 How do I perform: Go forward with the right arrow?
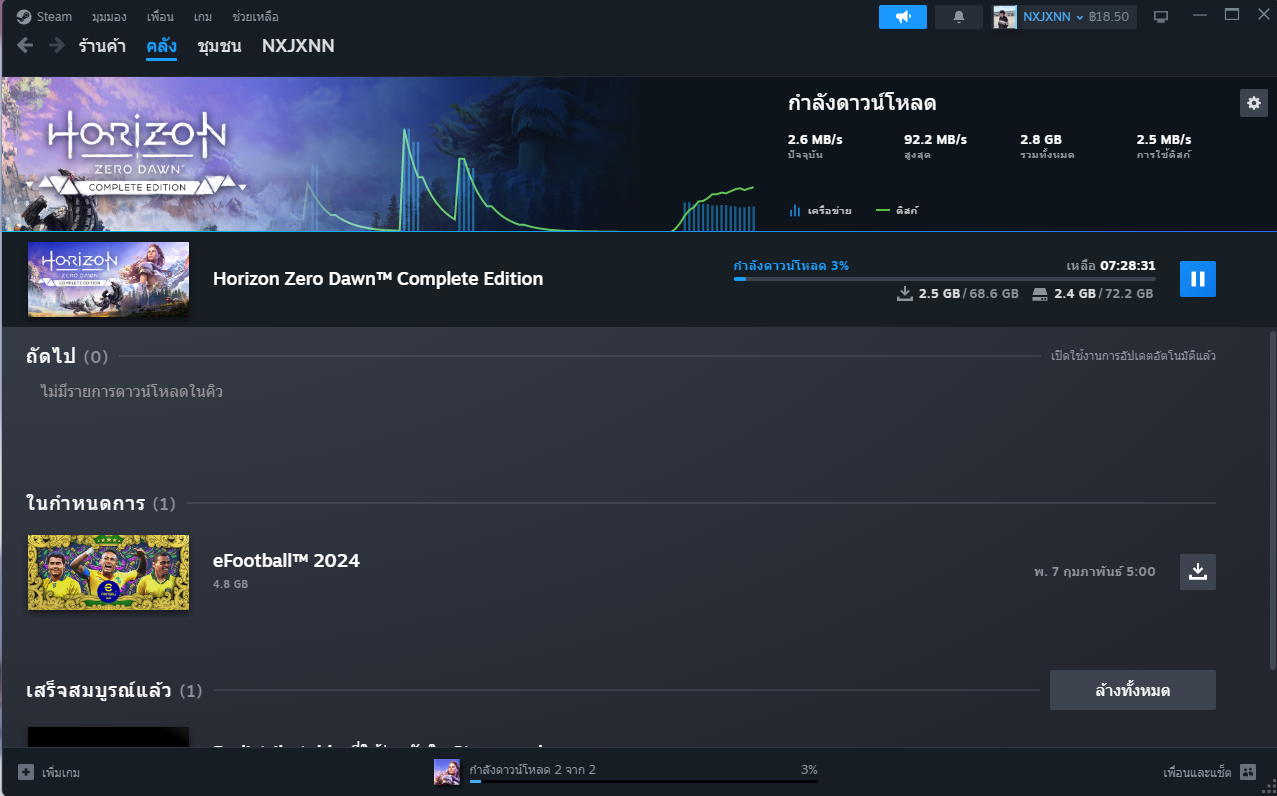(57, 46)
